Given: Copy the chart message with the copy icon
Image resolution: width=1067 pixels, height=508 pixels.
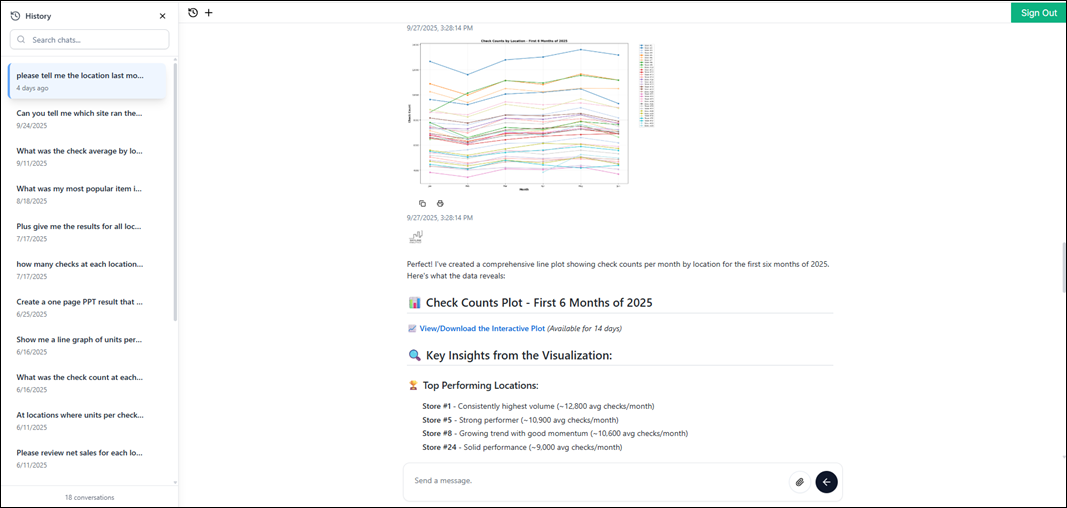Looking at the screenshot, I should (x=422, y=203).
